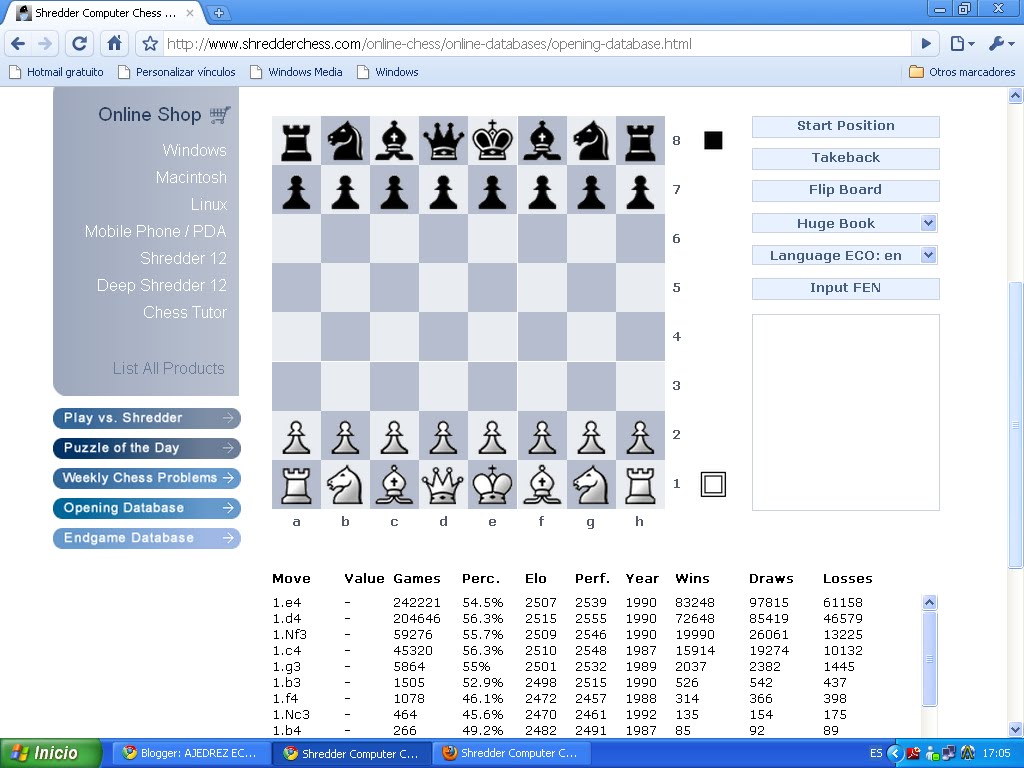Open the browser page menu icon
The width and height of the screenshot is (1024, 768).
(962, 44)
